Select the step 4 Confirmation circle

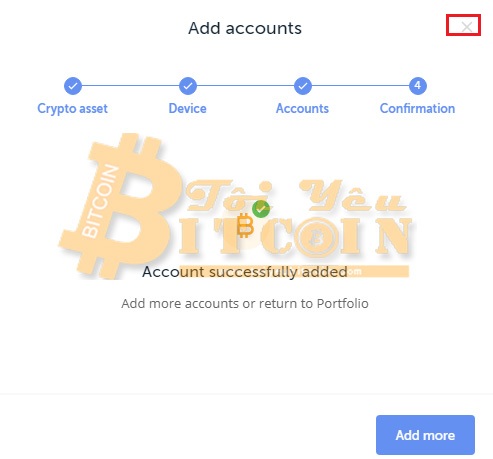point(417,86)
